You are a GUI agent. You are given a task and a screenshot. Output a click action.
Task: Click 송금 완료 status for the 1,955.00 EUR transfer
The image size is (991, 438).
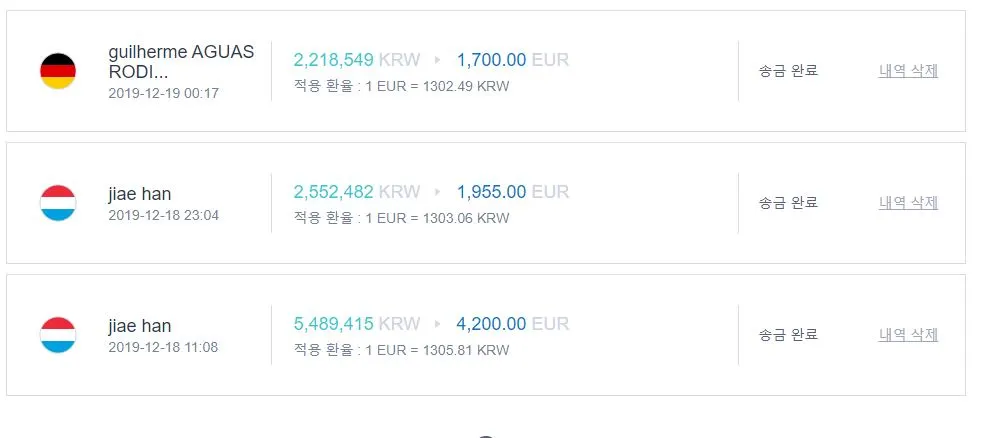click(788, 203)
